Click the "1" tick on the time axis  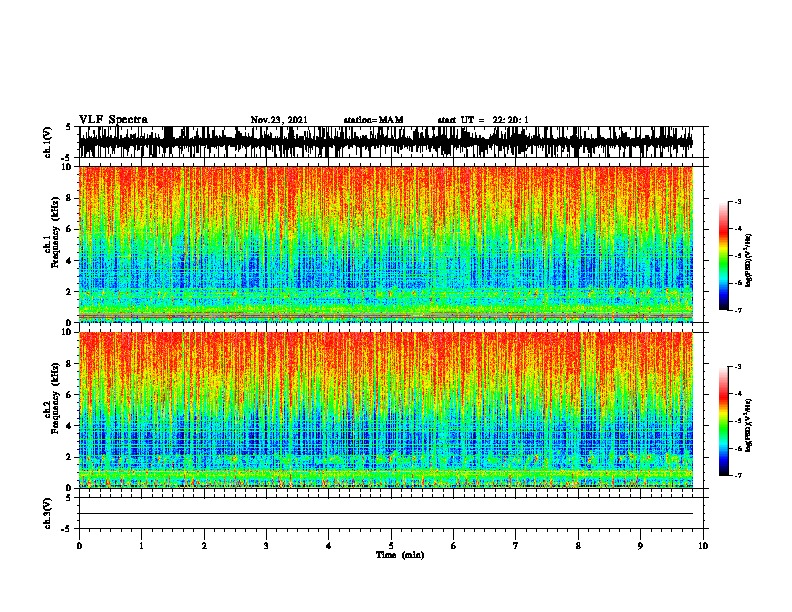(142, 546)
